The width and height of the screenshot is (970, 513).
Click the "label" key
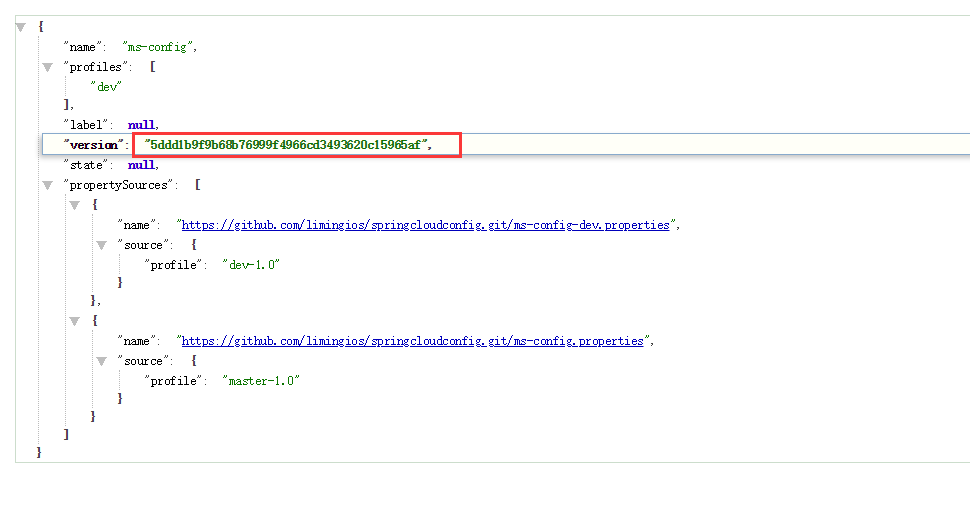tap(85, 125)
